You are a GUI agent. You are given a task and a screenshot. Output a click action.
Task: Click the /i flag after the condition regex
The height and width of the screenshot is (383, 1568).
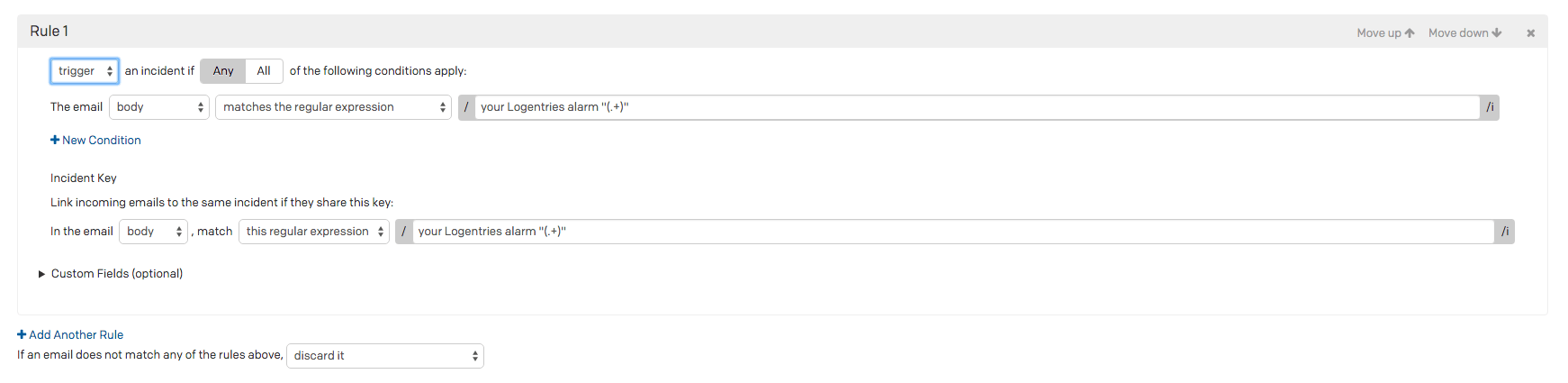[x=1490, y=107]
